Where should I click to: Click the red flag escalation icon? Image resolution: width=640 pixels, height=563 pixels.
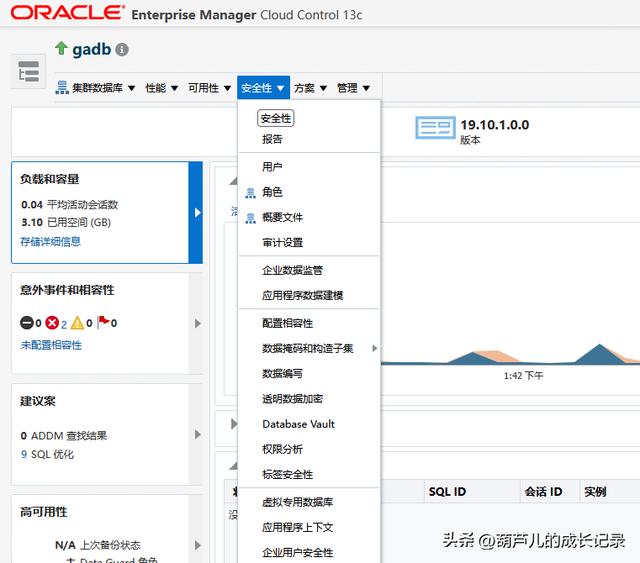click(x=104, y=322)
